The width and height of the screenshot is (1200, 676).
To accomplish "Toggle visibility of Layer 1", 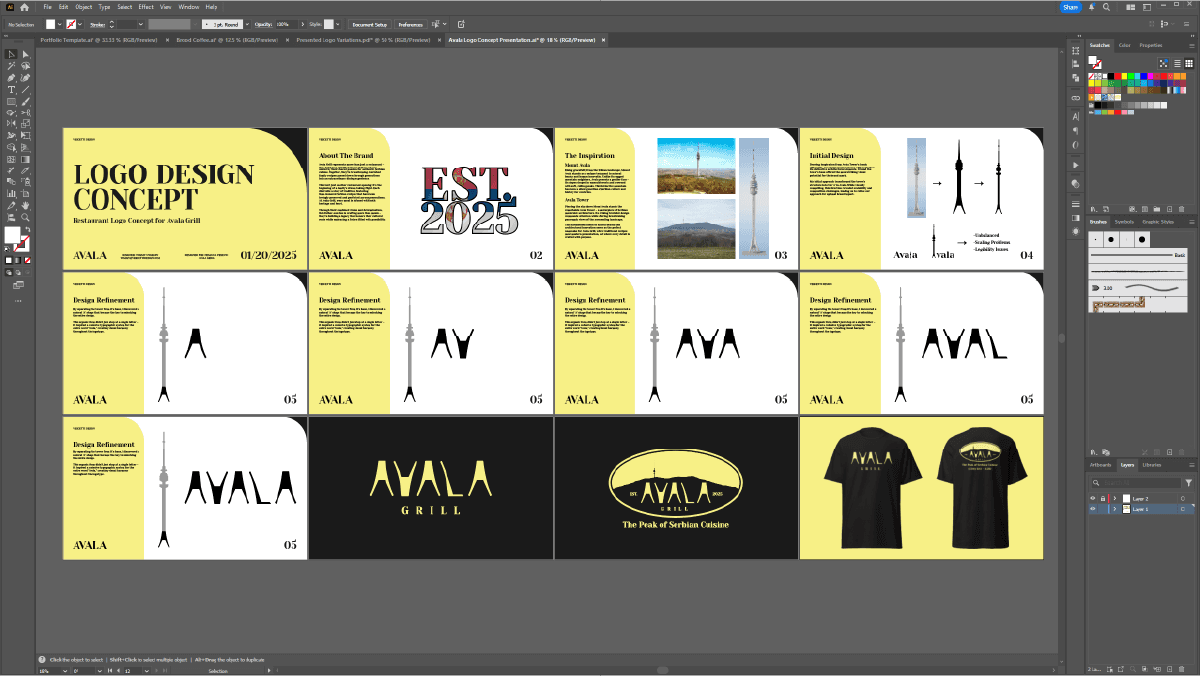I will click(1092, 509).
